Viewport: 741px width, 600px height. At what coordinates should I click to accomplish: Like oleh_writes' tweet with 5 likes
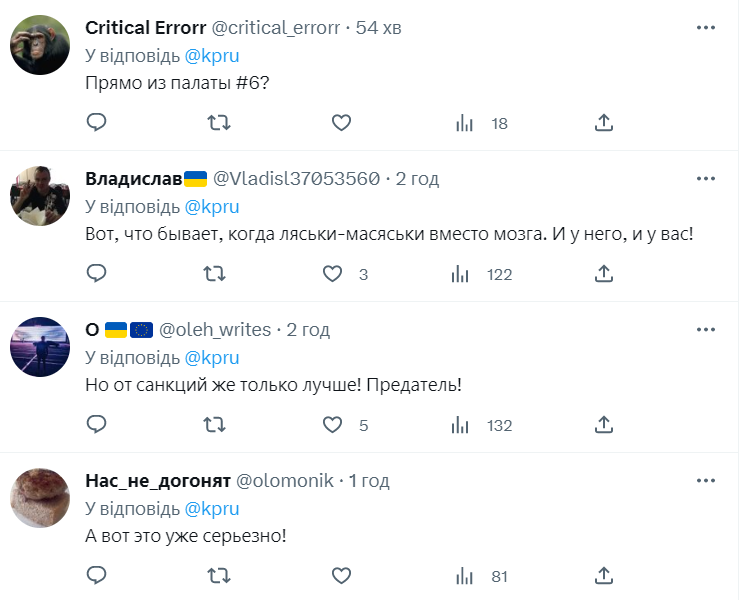tap(334, 425)
